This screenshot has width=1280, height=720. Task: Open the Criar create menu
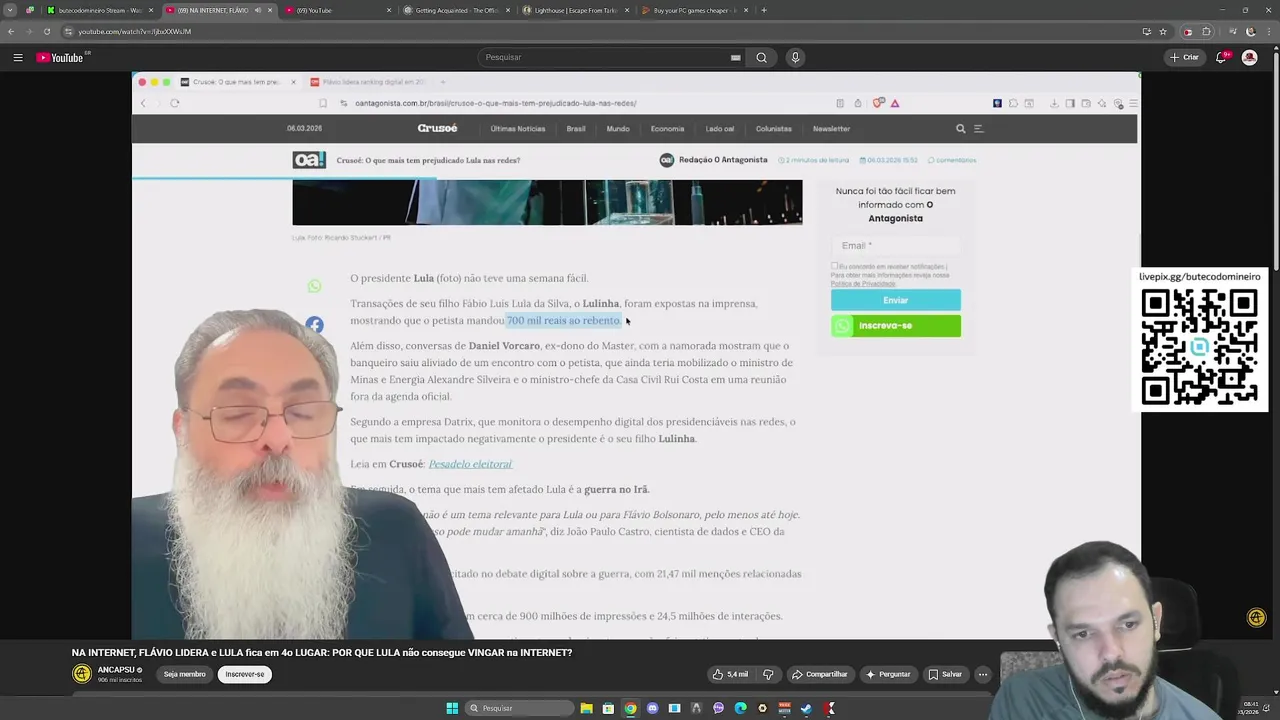(x=1184, y=58)
